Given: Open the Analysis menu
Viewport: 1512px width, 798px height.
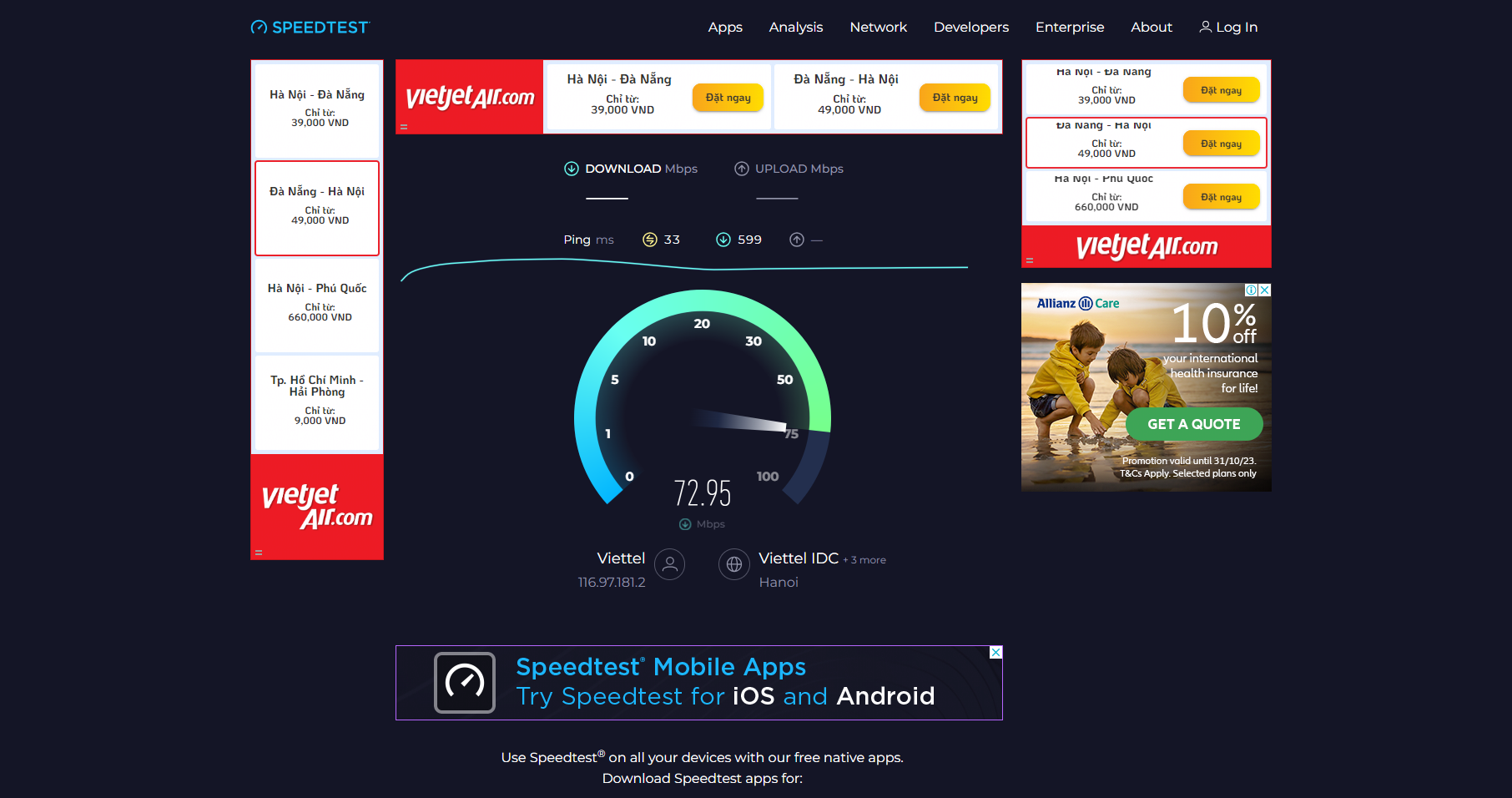Looking at the screenshot, I should (796, 28).
